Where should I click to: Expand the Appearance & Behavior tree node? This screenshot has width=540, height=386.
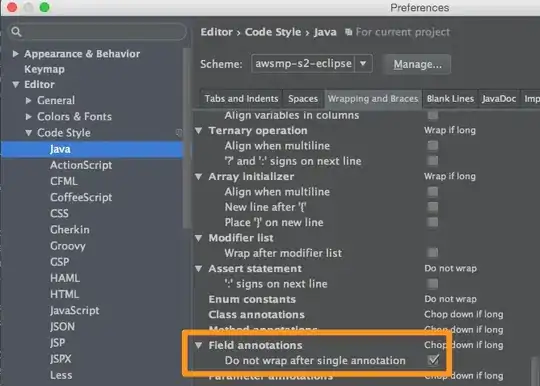click(x=15, y=54)
